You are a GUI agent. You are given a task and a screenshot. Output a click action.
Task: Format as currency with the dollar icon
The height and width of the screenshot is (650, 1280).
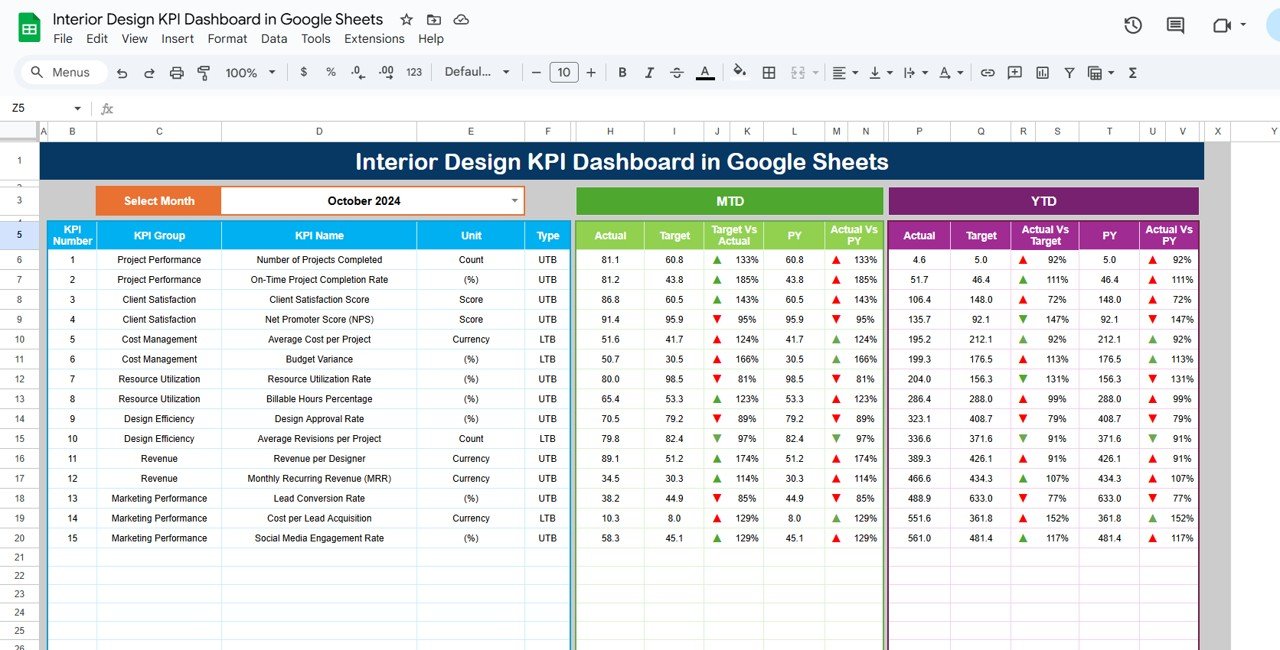(304, 73)
